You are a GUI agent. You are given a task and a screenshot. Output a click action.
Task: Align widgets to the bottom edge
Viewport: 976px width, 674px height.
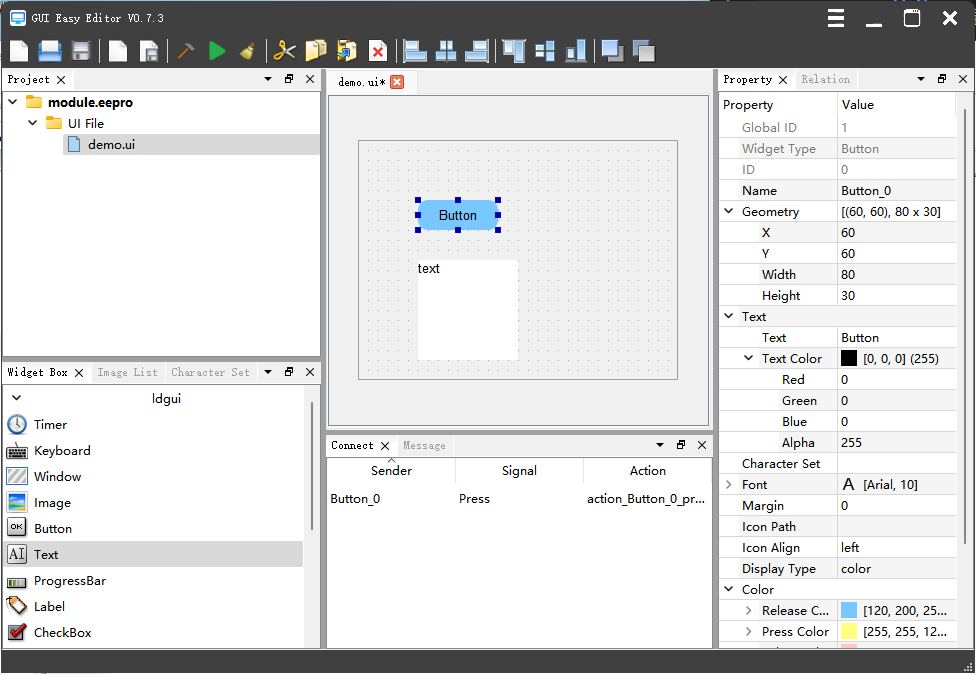point(576,51)
